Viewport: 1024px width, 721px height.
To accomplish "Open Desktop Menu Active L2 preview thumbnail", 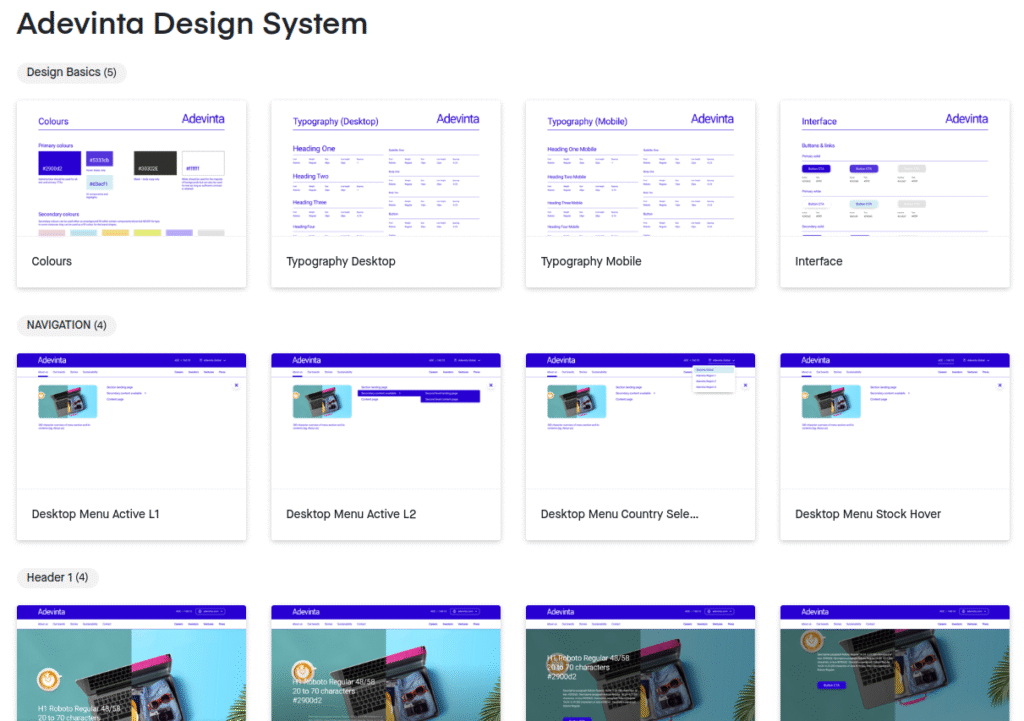I will (385, 420).
